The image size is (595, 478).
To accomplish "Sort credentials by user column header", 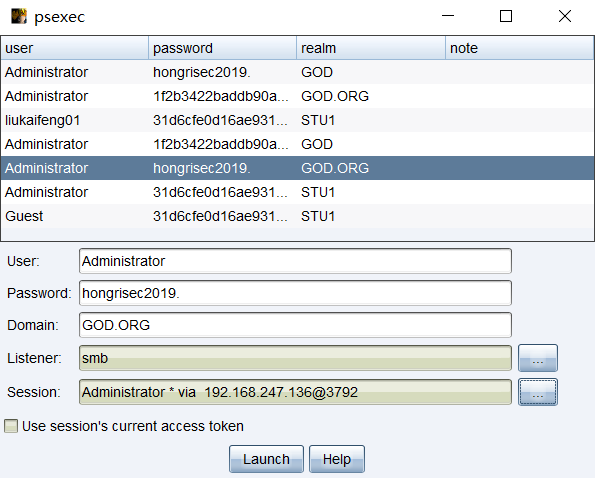I will [75, 48].
